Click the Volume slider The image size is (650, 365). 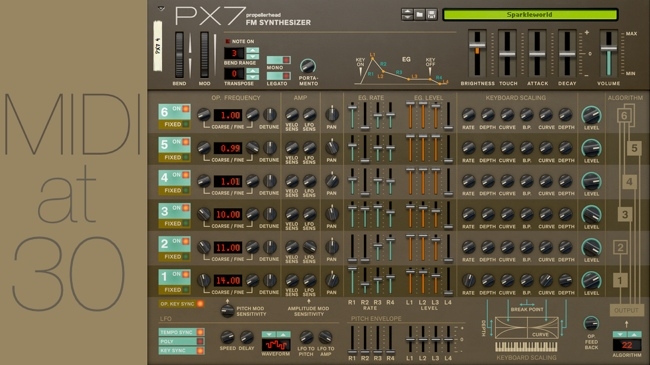coord(609,54)
